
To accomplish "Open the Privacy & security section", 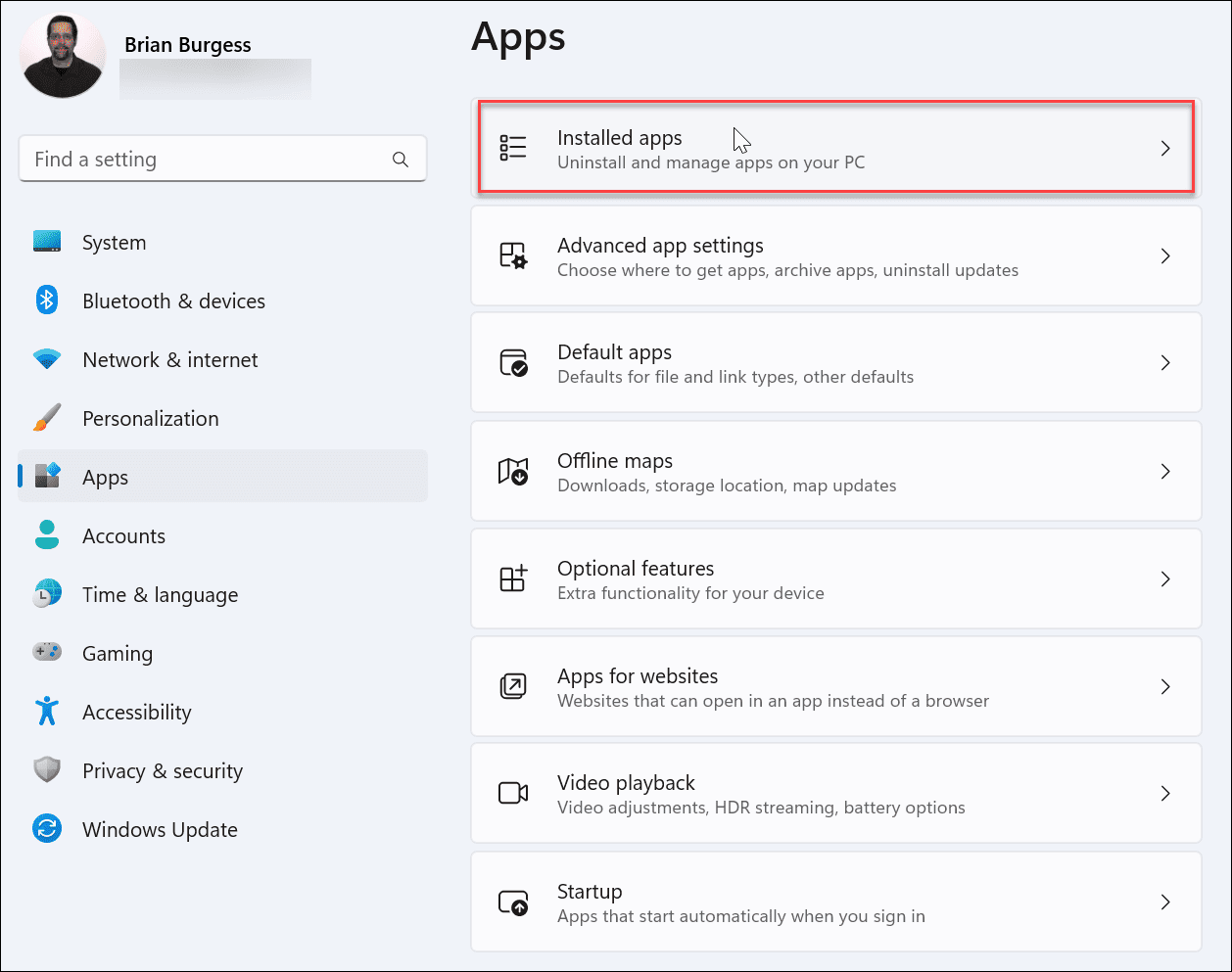I will pyautogui.click(x=163, y=770).
